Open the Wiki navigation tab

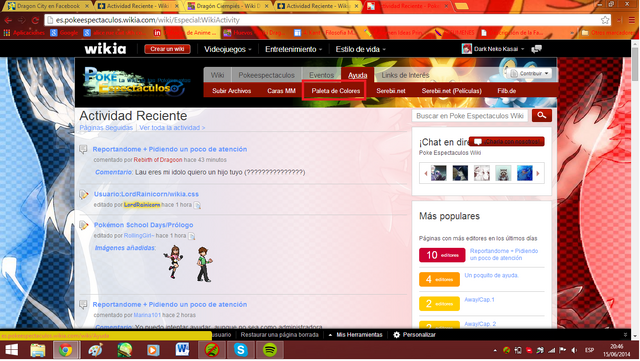(218, 75)
